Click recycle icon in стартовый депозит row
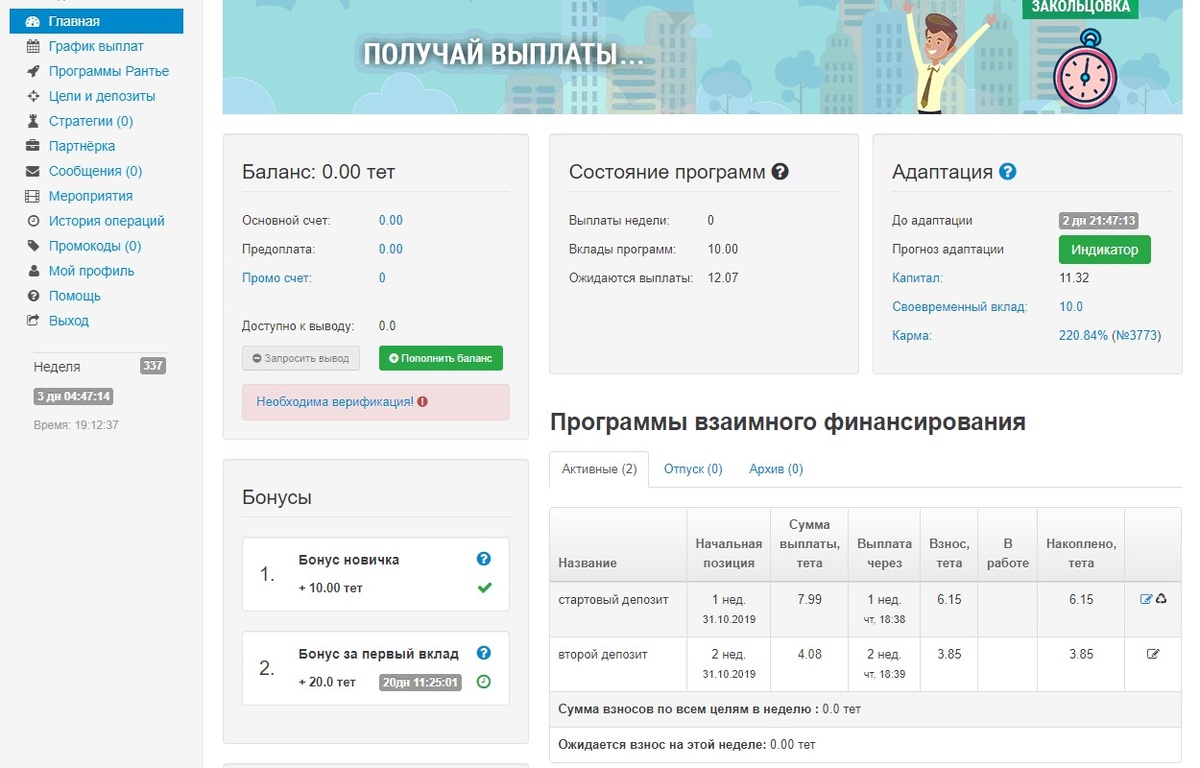Viewport: 1200px width, 768px height. (1161, 600)
